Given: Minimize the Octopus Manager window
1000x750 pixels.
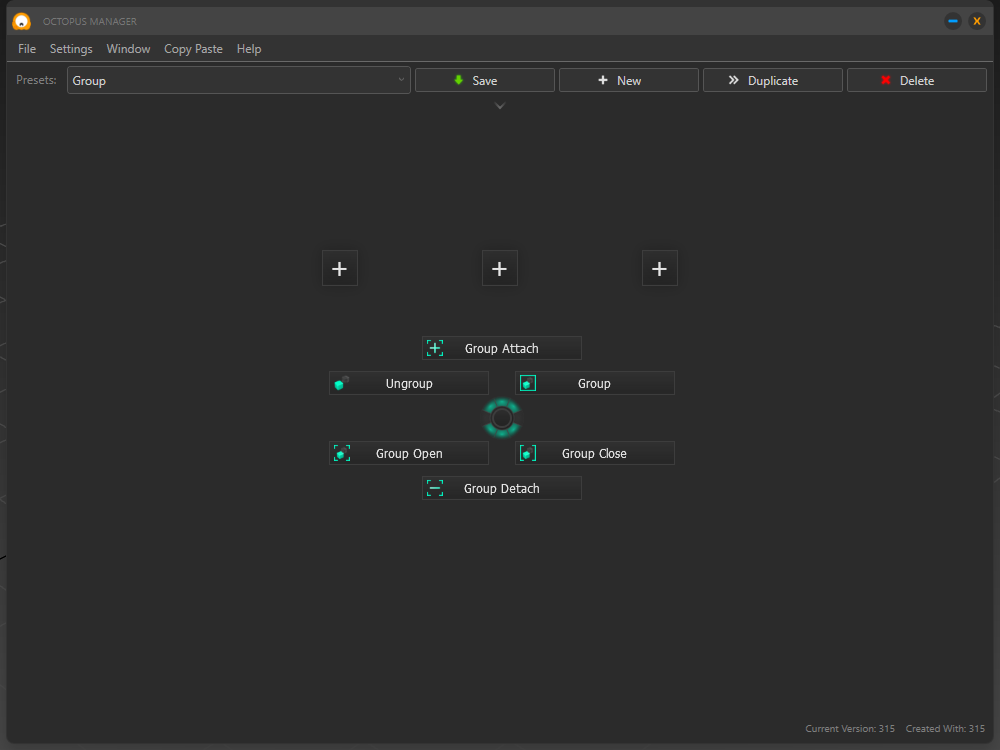Looking at the screenshot, I should tap(953, 21).
